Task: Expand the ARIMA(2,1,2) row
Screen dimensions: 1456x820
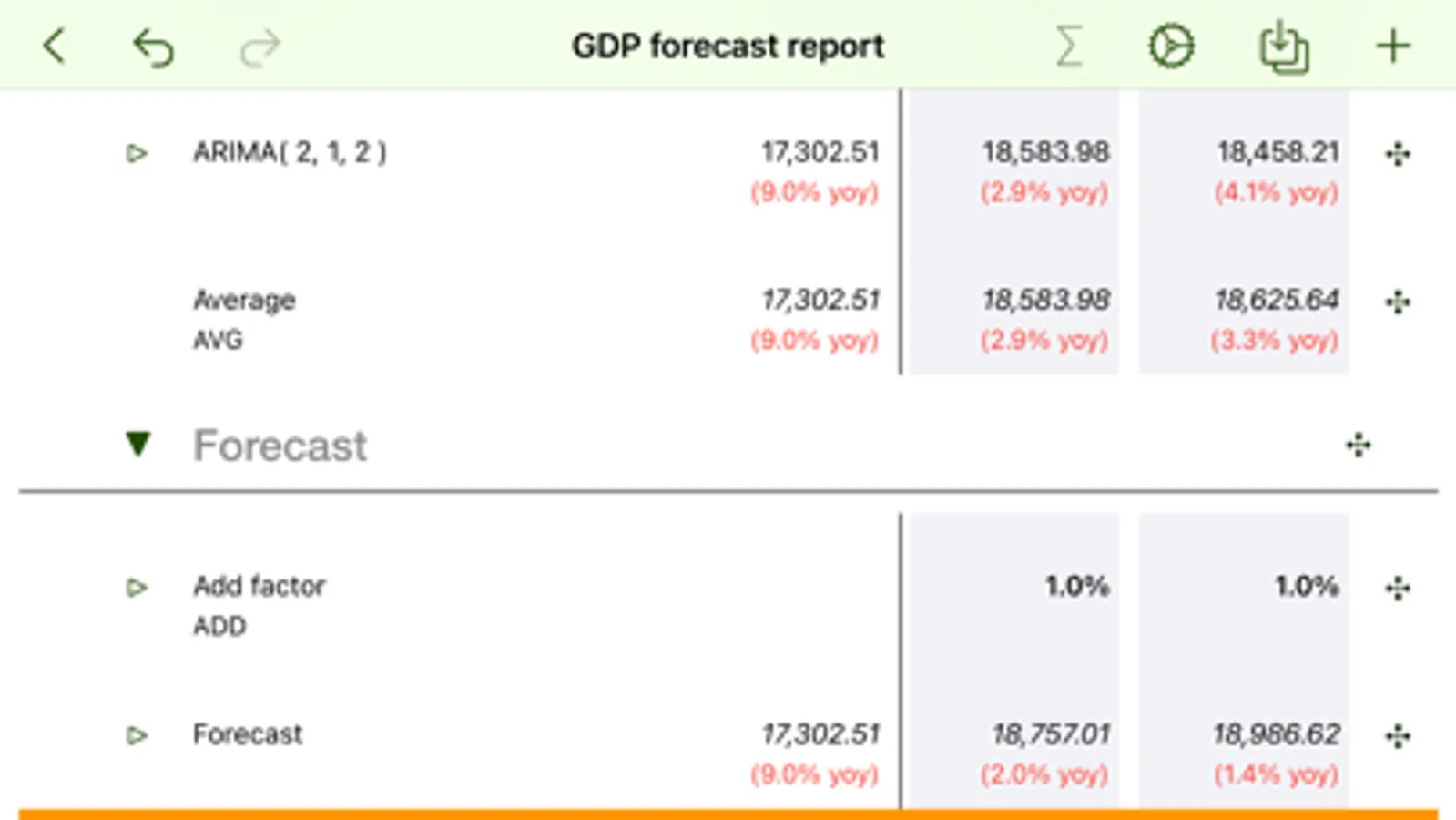Action: (x=137, y=153)
